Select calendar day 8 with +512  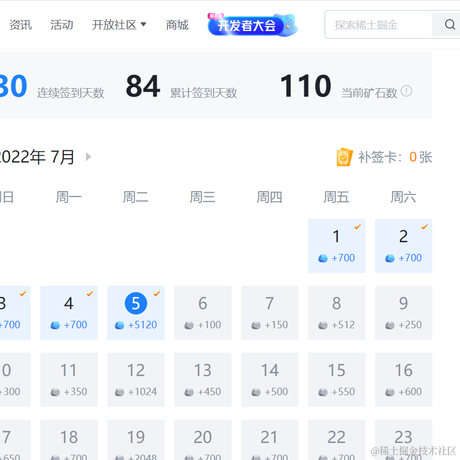[x=337, y=313]
